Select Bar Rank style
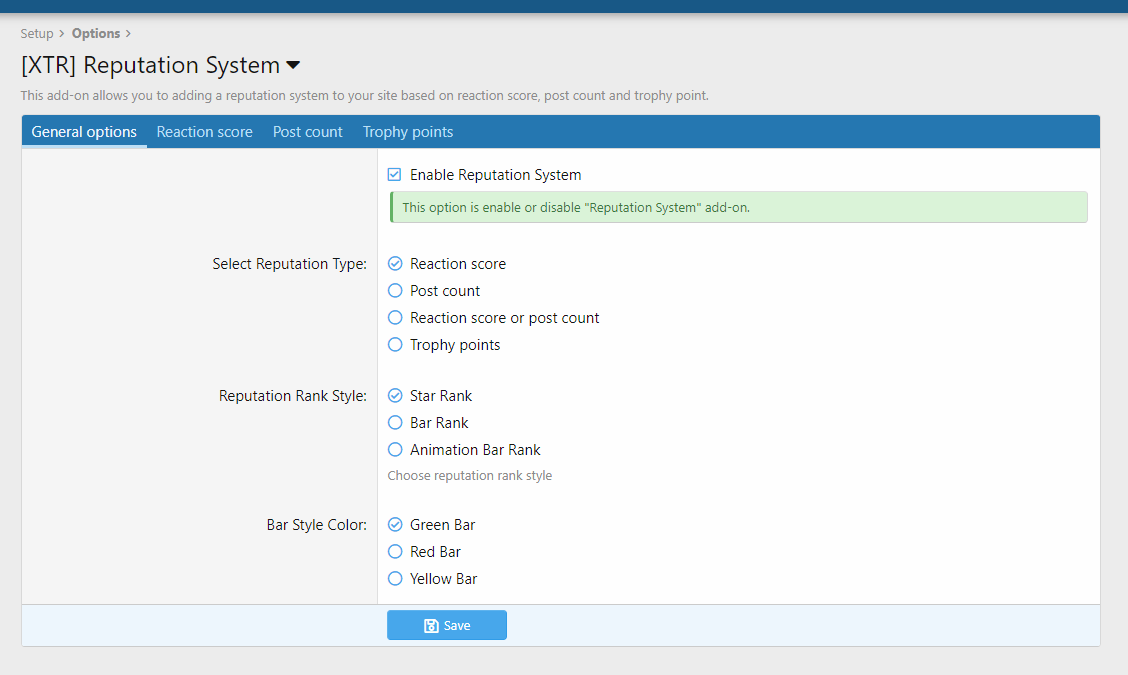Image resolution: width=1128 pixels, height=675 pixels. pos(395,423)
